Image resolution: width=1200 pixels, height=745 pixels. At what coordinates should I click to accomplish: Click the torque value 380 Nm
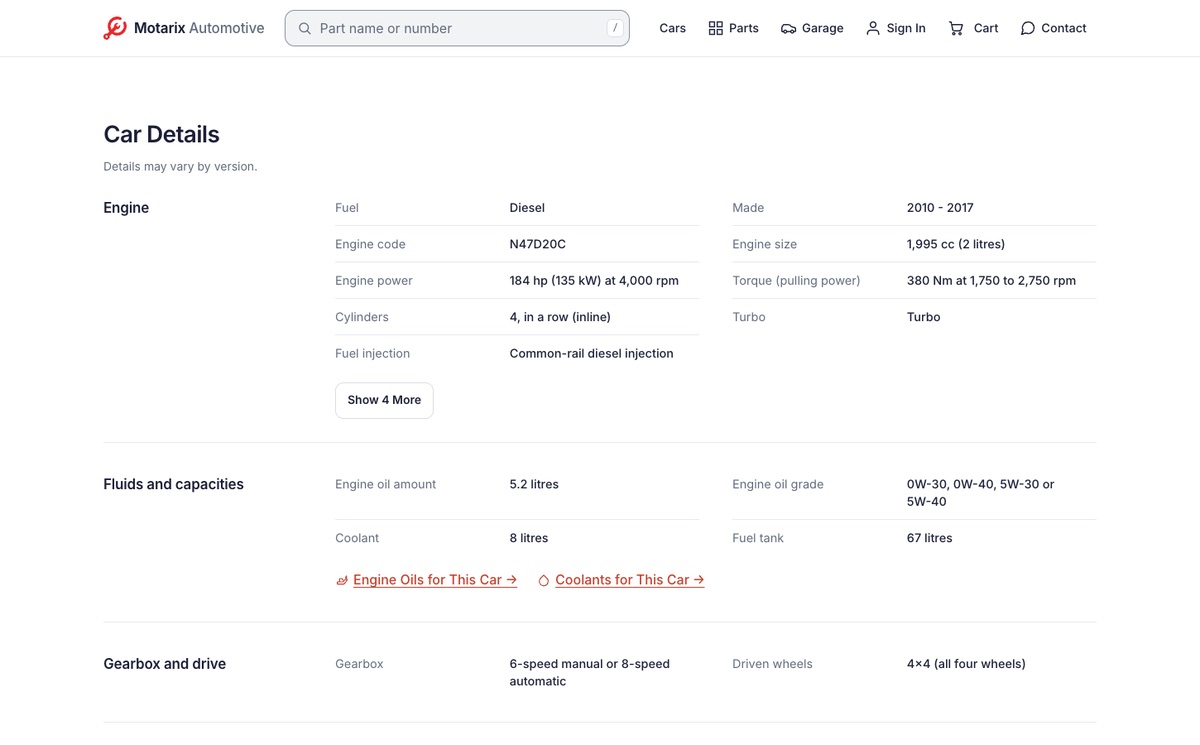click(991, 281)
